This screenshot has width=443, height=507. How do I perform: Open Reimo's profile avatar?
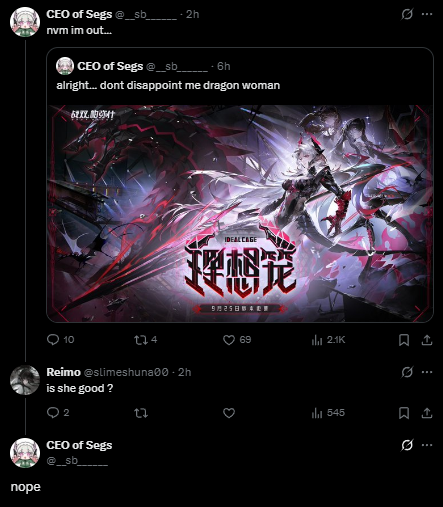pos(25,380)
